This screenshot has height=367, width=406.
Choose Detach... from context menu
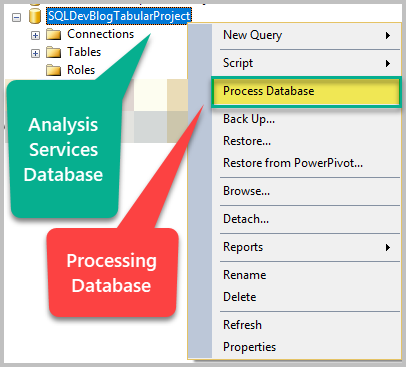click(306, 219)
